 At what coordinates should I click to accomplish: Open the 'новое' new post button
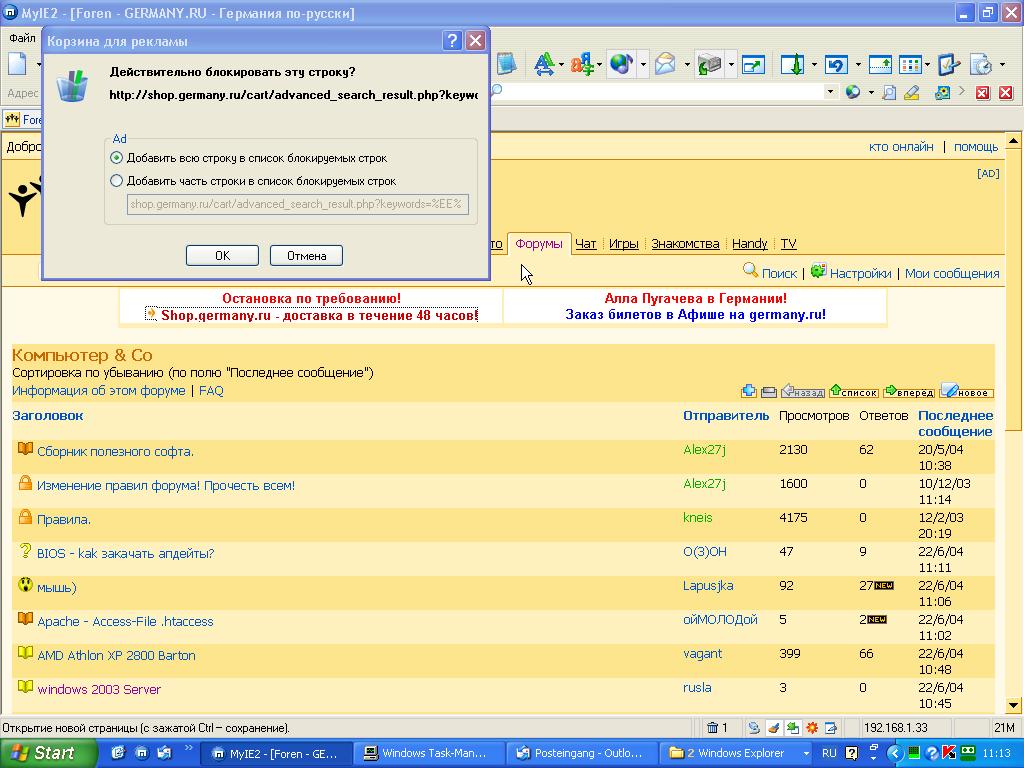pos(967,392)
